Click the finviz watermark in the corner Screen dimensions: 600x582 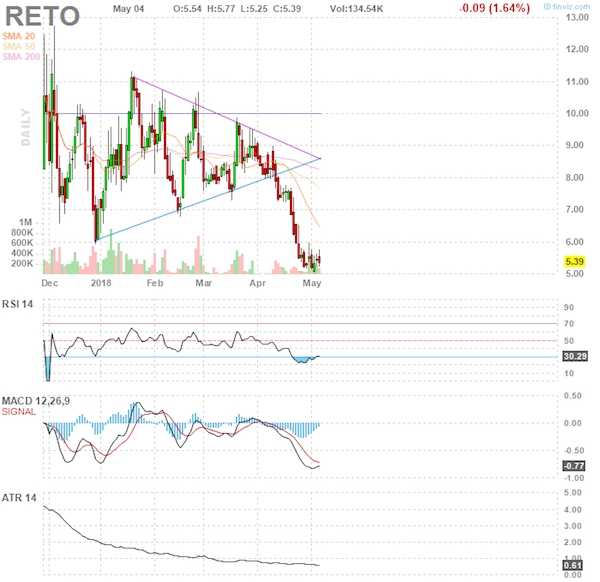(x=574, y=6)
